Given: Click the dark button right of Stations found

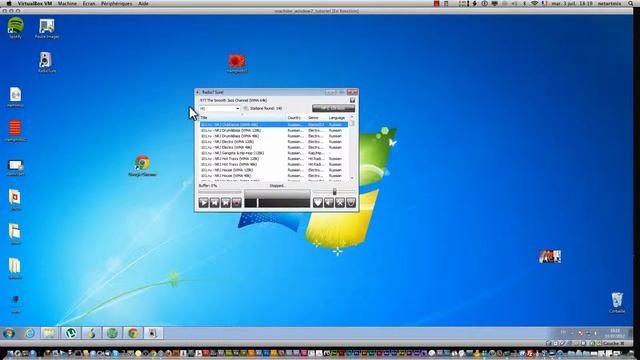Looking at the screenshot, I should tap(333, 108).
